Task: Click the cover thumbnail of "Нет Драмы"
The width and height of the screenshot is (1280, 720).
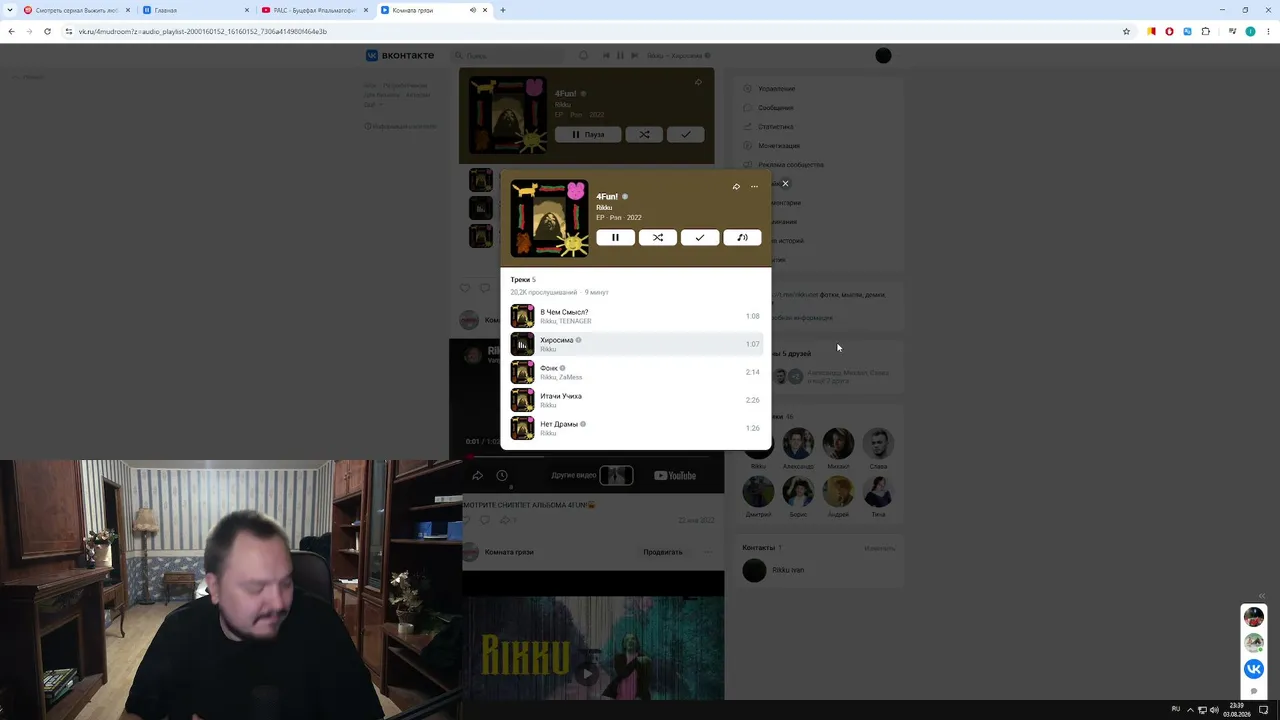Action: 522,428
